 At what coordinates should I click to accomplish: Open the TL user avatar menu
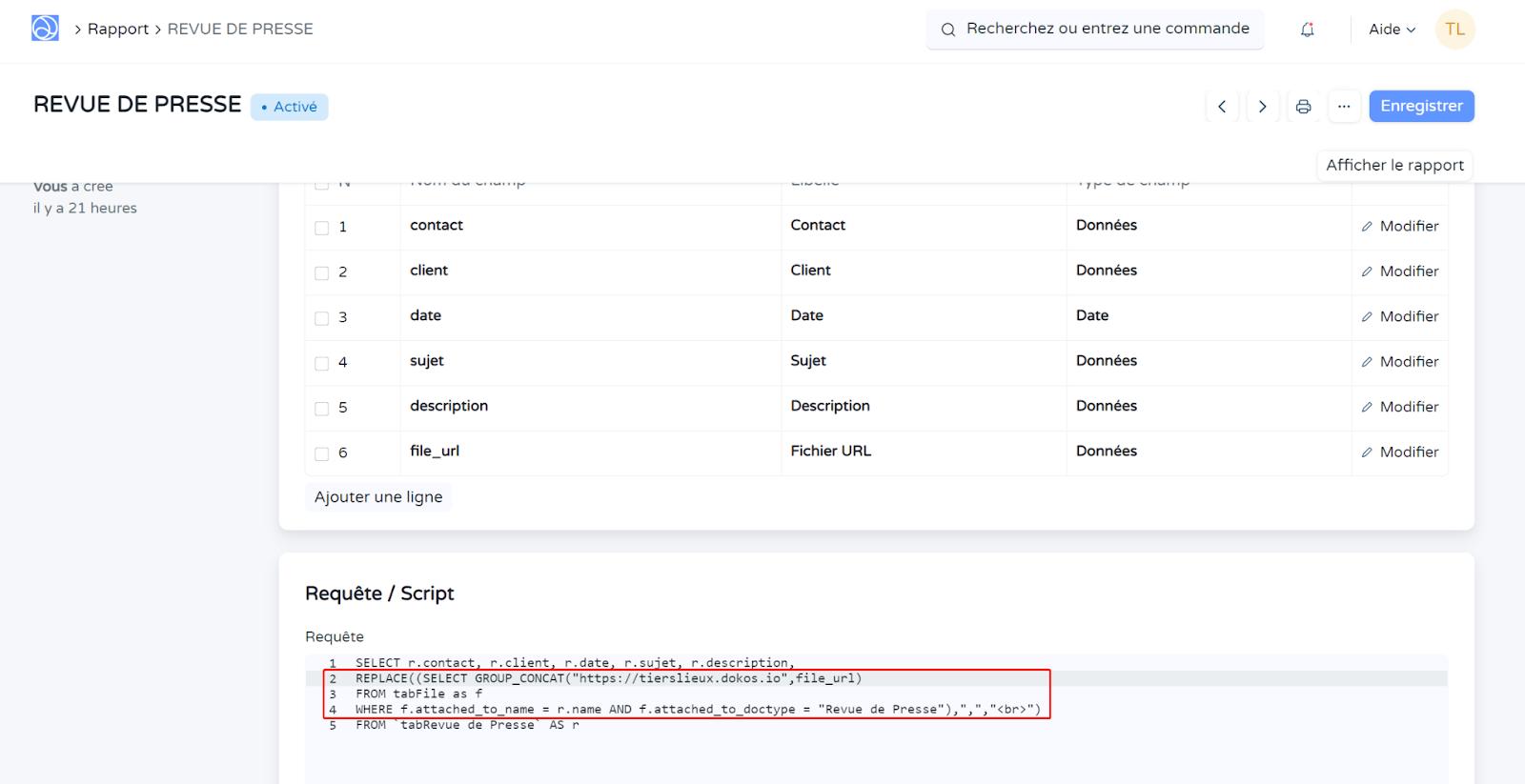coord(1454,30)
